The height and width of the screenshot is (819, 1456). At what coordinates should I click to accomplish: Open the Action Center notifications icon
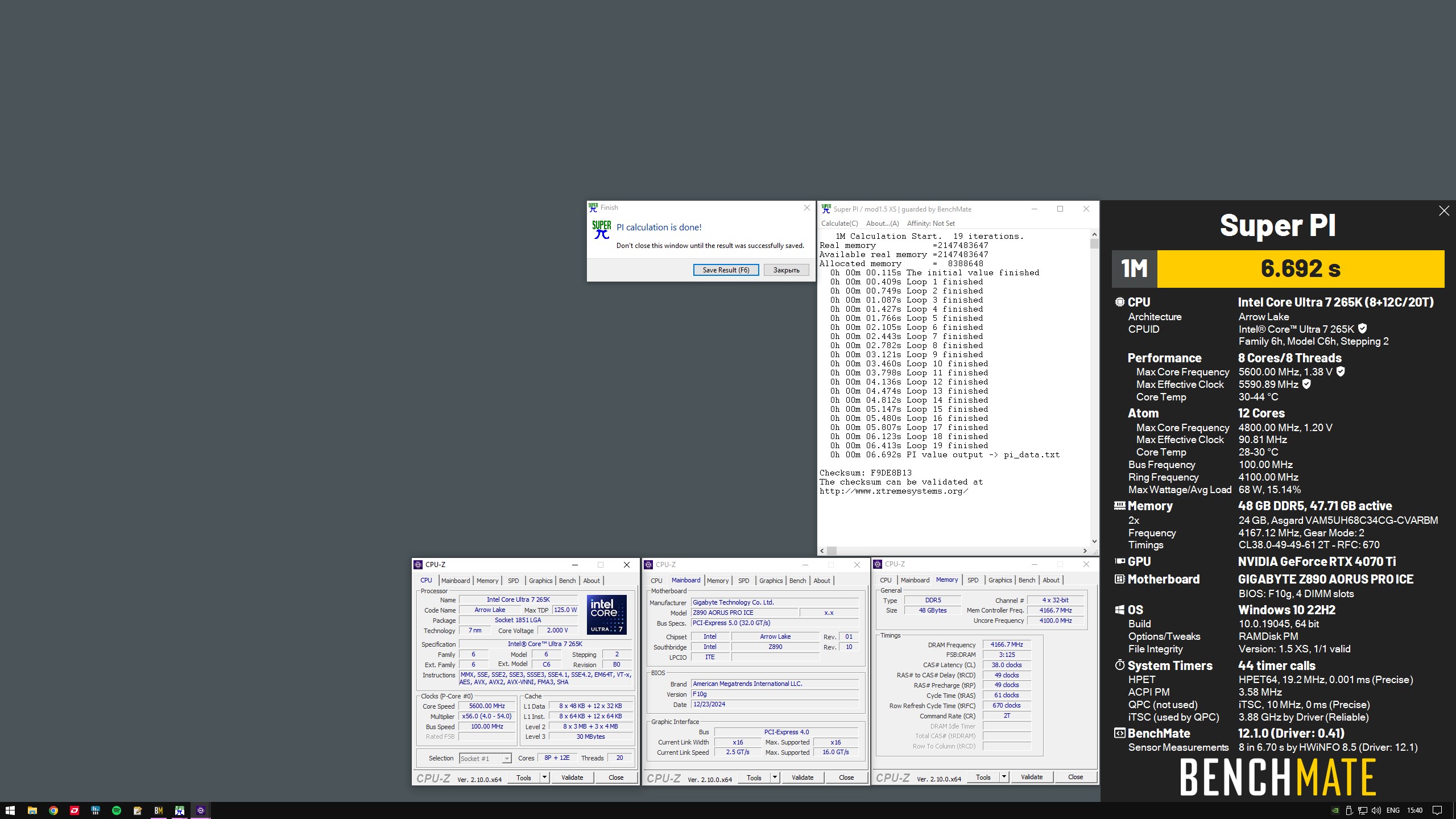[x=1437, y=810]
